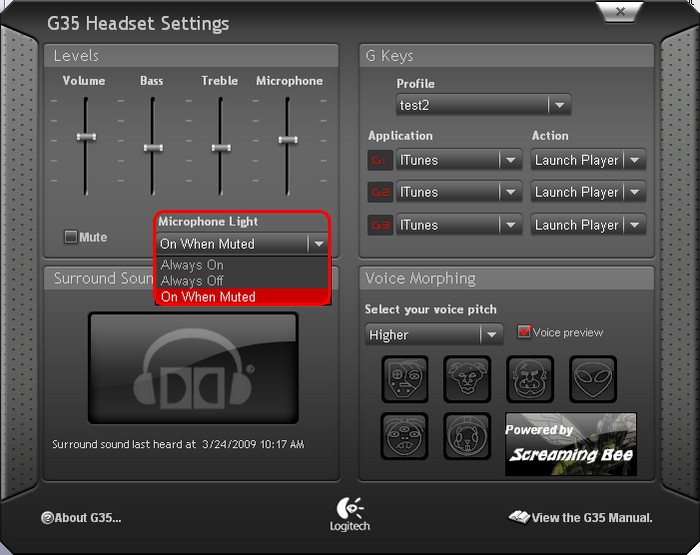Open the Profile dropdown showing test2
This screenshot has height=555, width=700.
pyautogui.click(x=483, y=105)
